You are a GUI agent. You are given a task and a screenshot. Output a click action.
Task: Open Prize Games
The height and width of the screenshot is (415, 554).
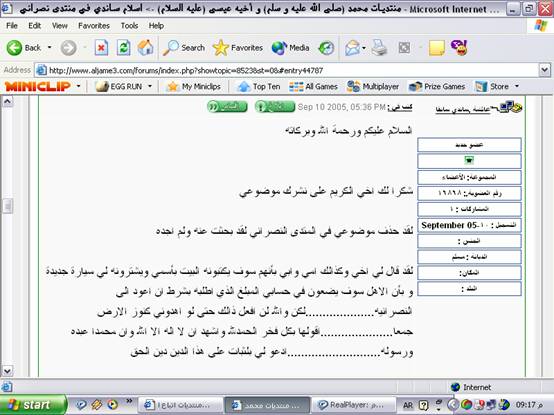click(x=437, y=87)
